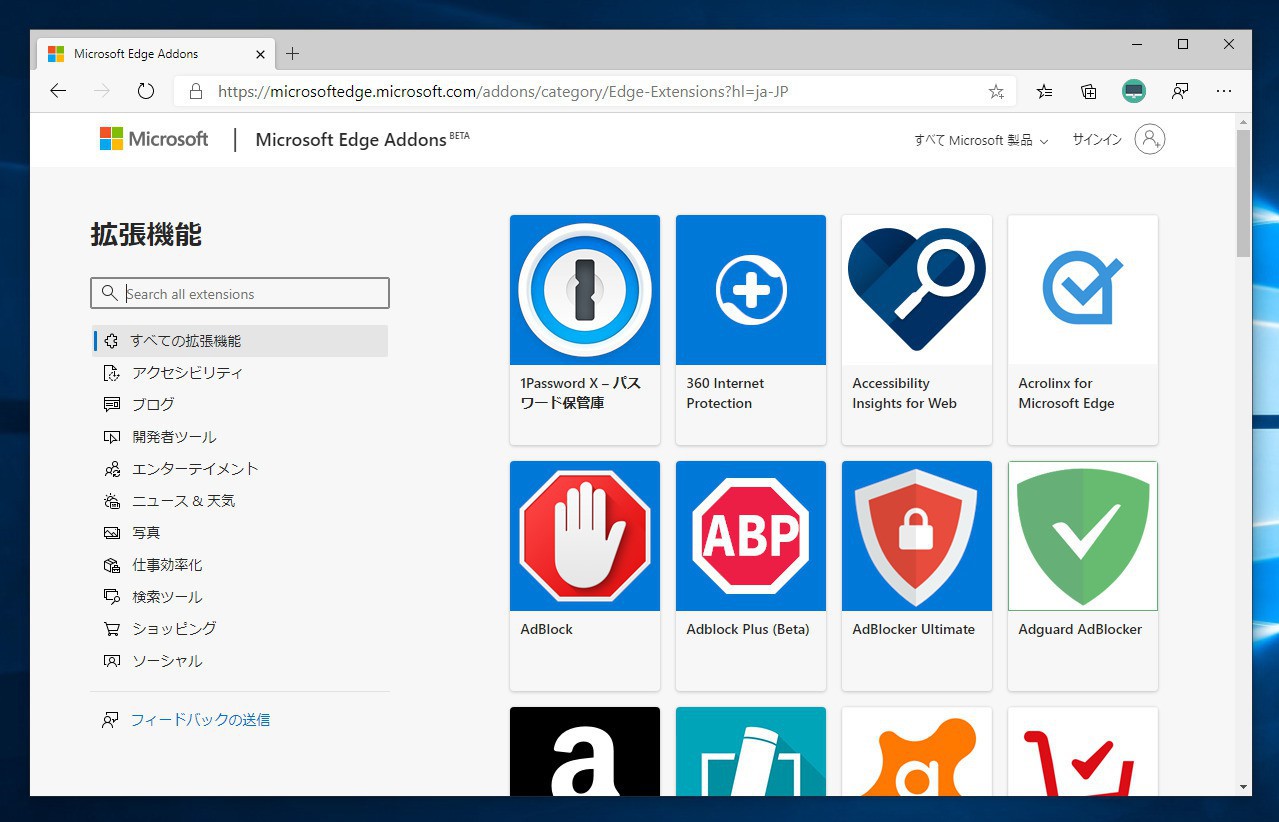Open the feedback person icon in toolbar

(1180, 91)
